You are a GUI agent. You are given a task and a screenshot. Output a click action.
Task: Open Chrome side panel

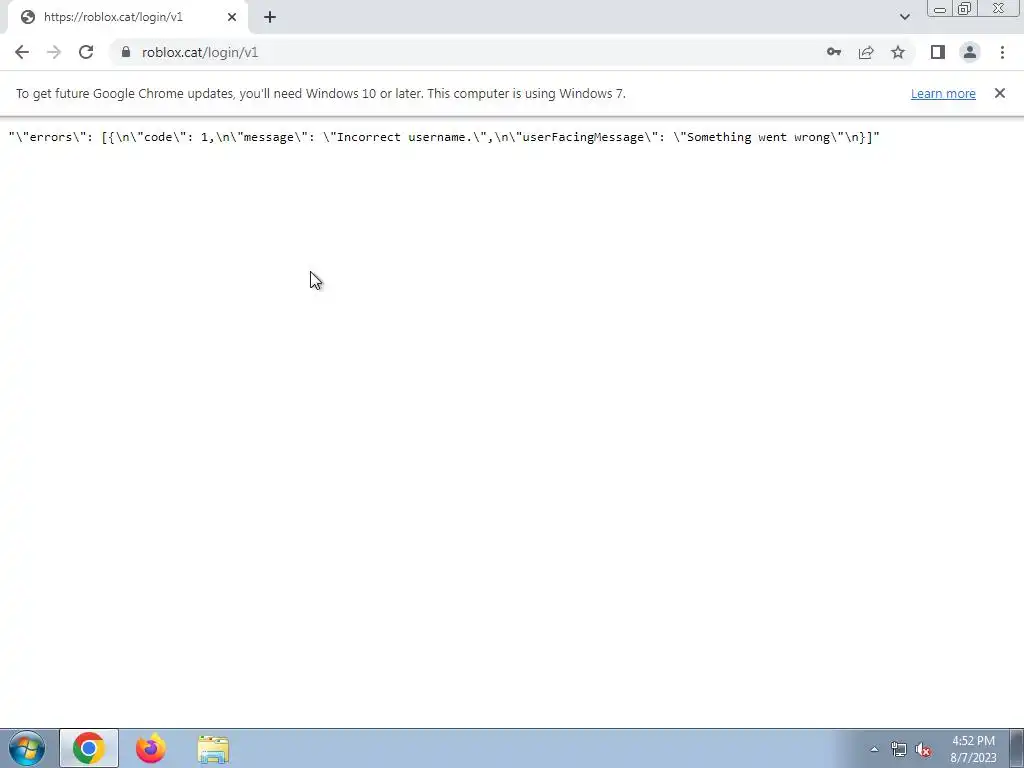(x=938, y=52)
